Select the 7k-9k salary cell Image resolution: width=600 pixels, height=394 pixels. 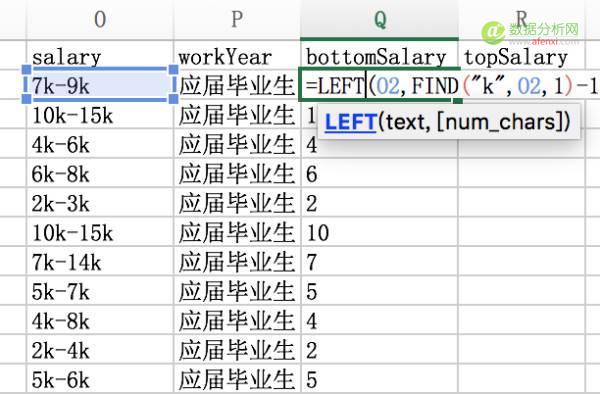(100, 85)
